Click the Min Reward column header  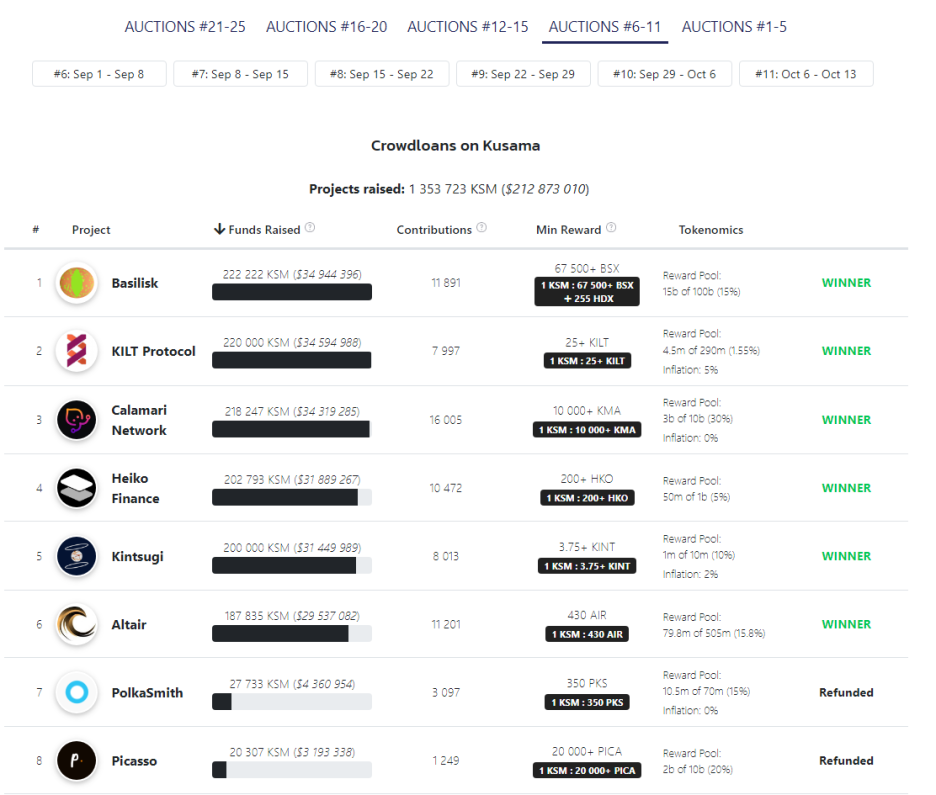[568, 230]
